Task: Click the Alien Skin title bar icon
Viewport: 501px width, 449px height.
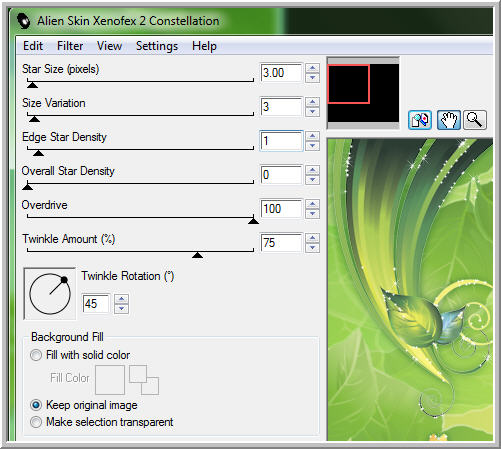Action: [x=24, y=21]
